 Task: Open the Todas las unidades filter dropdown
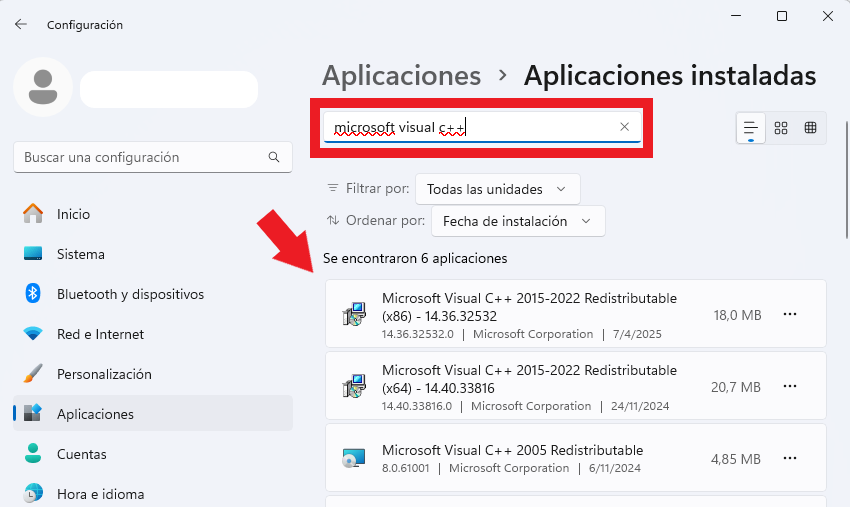(498, 189)
